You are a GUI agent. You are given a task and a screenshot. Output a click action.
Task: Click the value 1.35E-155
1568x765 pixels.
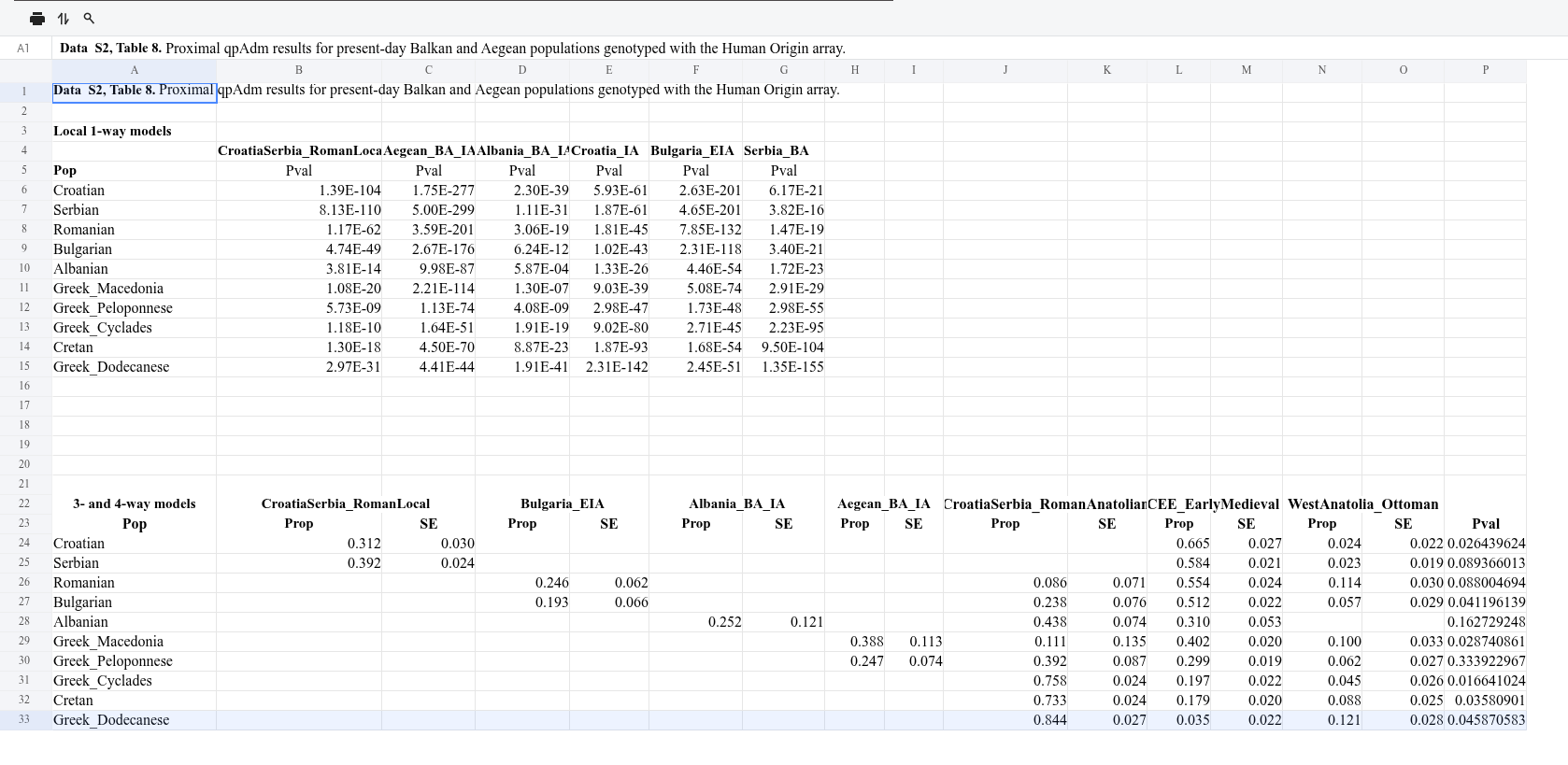(x=792, y=366)
